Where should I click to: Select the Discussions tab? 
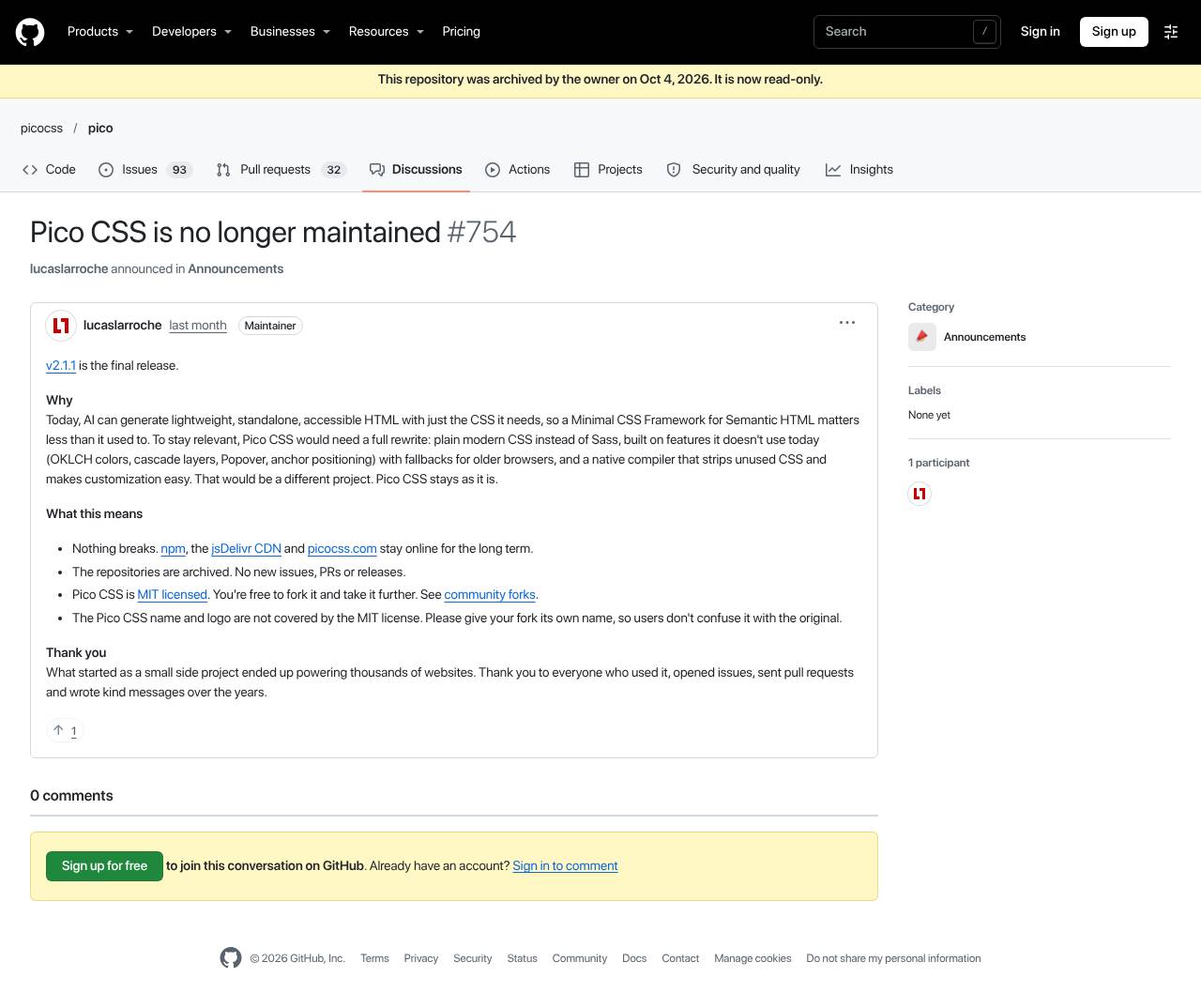416,170
